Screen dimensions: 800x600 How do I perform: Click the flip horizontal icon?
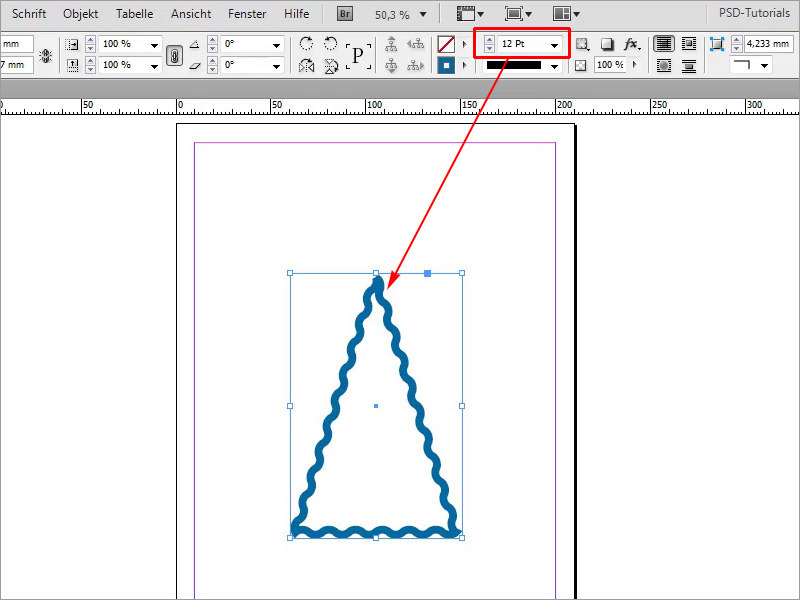coord(305,65)
